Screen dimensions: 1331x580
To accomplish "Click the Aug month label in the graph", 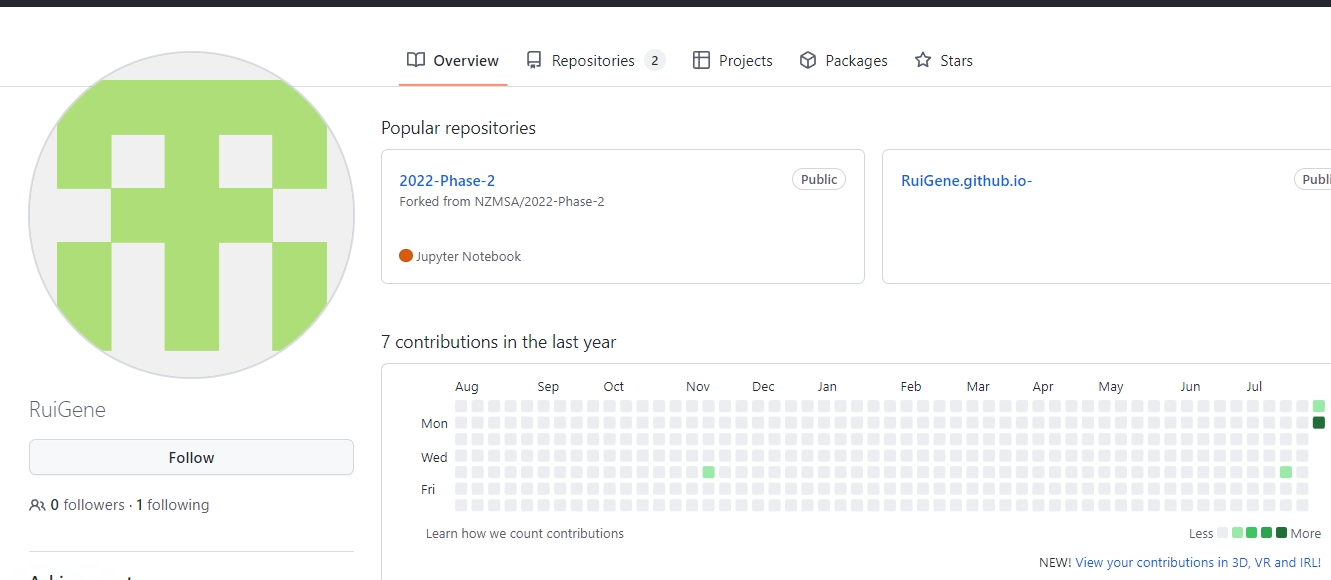I will tap(467, 387).
